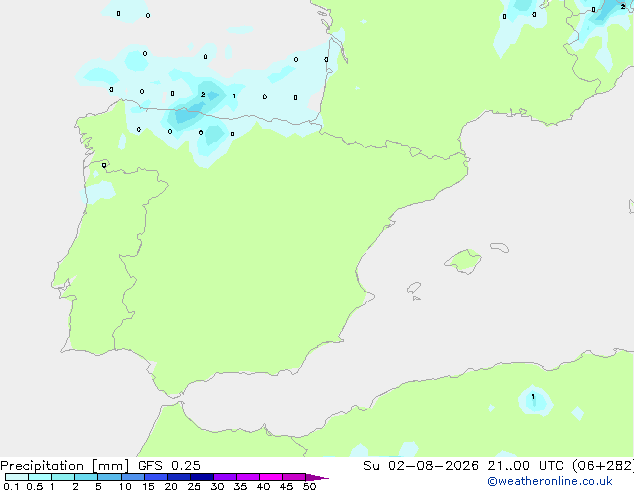The width and height of the screenshot is (634, 490).
Task: Click the Mallorca island on the map
Action: [464, 261]
